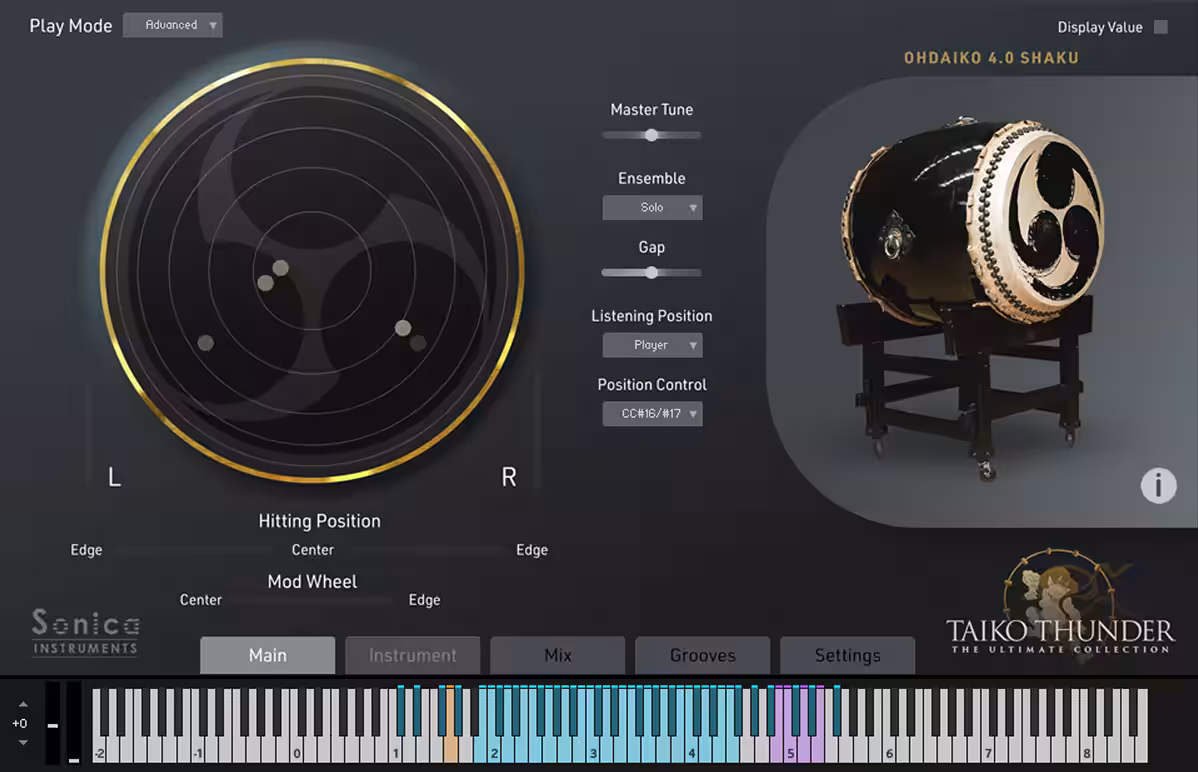1198x772 pixels.
Task: Open the Position Control CC#16/#17 dropdown
Action: pyautogui.click(x=652, y=414)
